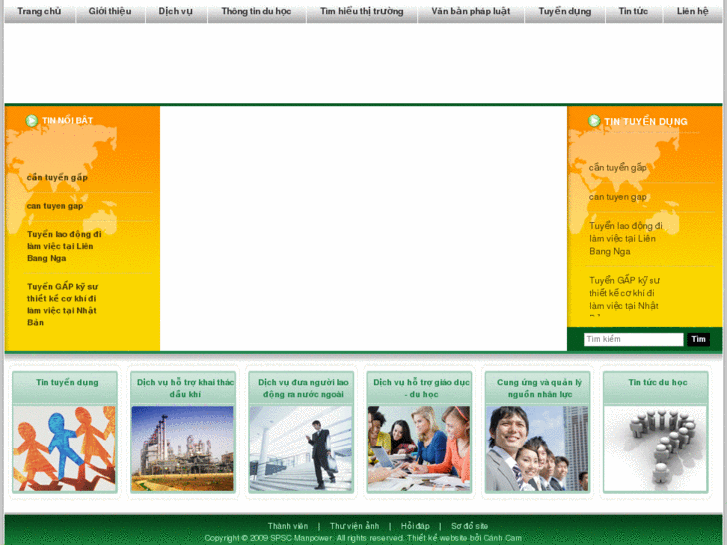
Task: Click the 'TIN NỔI BẬT' heading text
Action: tap(68, 121)
